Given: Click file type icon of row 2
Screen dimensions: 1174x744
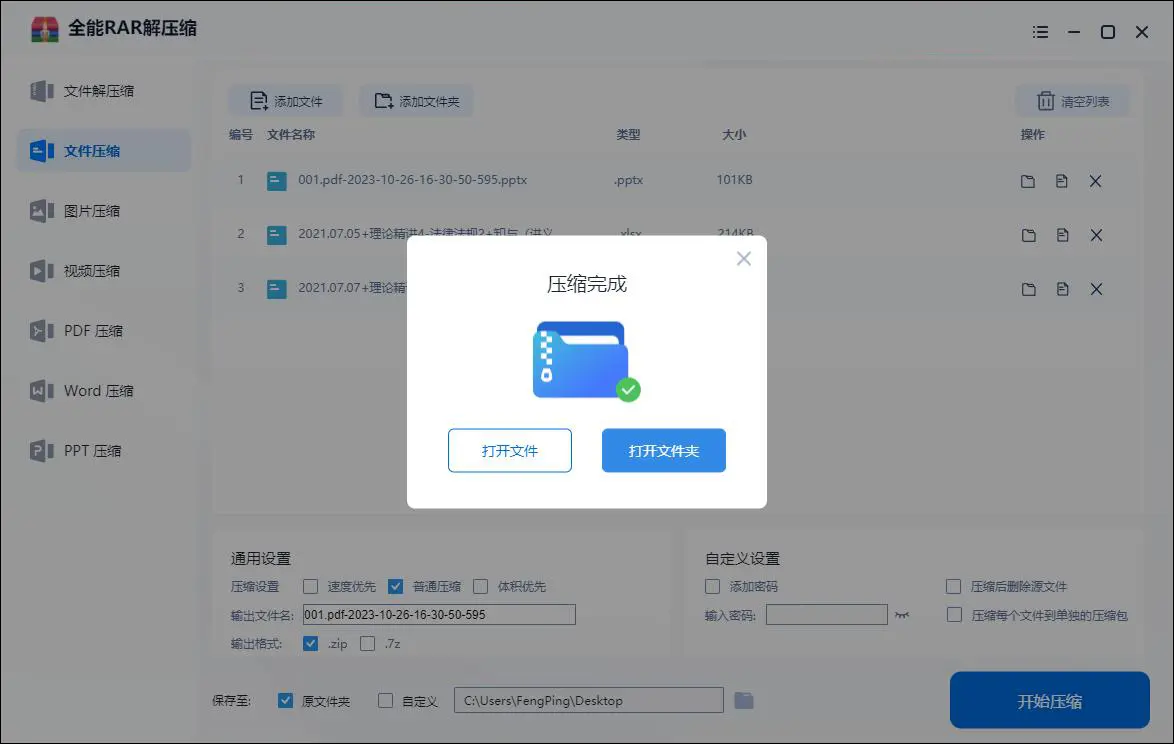Looking at the screenshot, I should coord(276,235).
